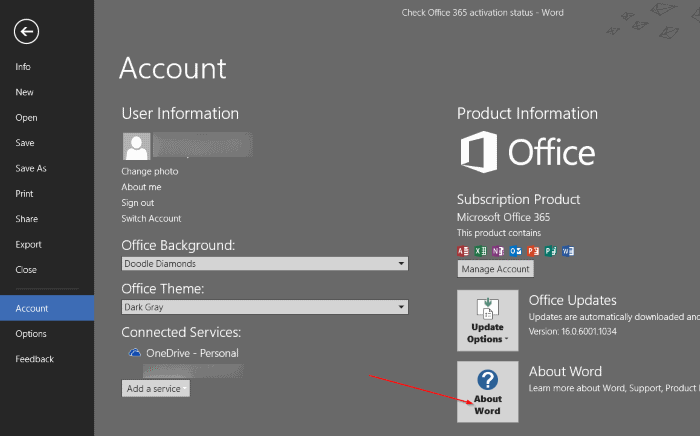Open the Add a service dropdown
Image resolution: width=700 pixels, height=436 pixels.
pyautogui.click(x=156, y=389)
